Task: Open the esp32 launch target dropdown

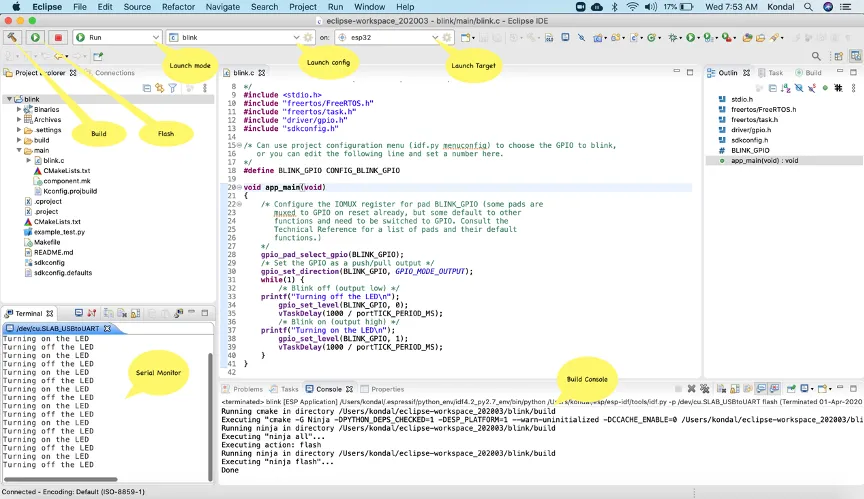Action: click(x=435, y=37)
